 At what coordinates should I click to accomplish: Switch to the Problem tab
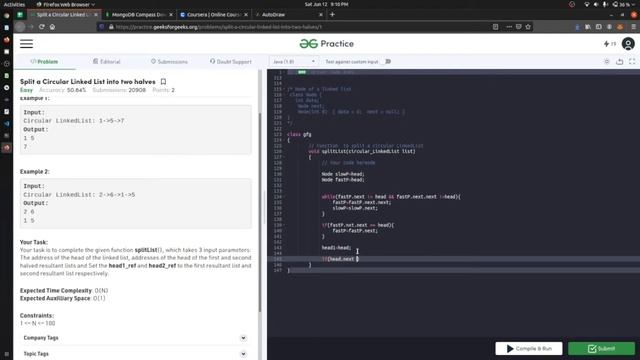point(44,62)
